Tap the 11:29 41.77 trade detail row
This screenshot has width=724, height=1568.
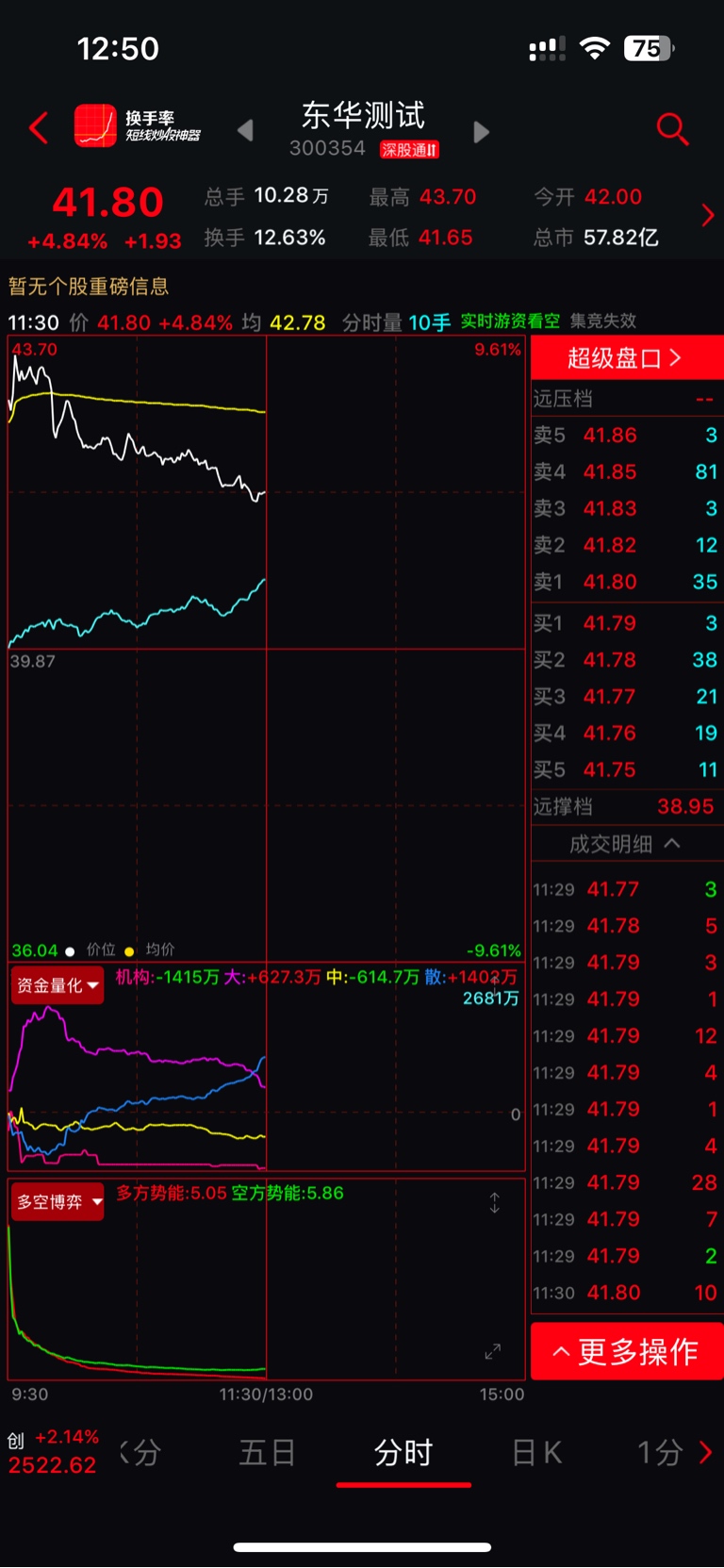(626, 889)
